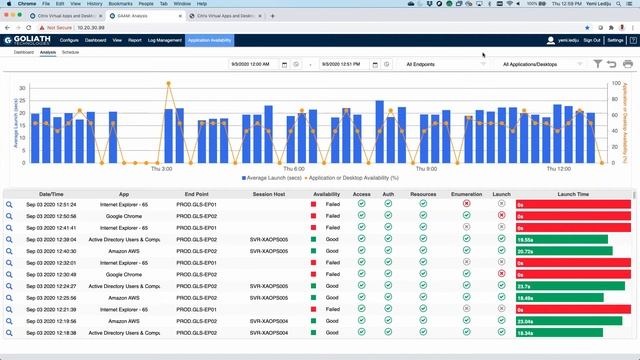This screenshot has width=640, height=360.
Task: Inspect the 12:40:30 Amazon AWS entry
Action: pyautogui.click(x=9, y=251)
